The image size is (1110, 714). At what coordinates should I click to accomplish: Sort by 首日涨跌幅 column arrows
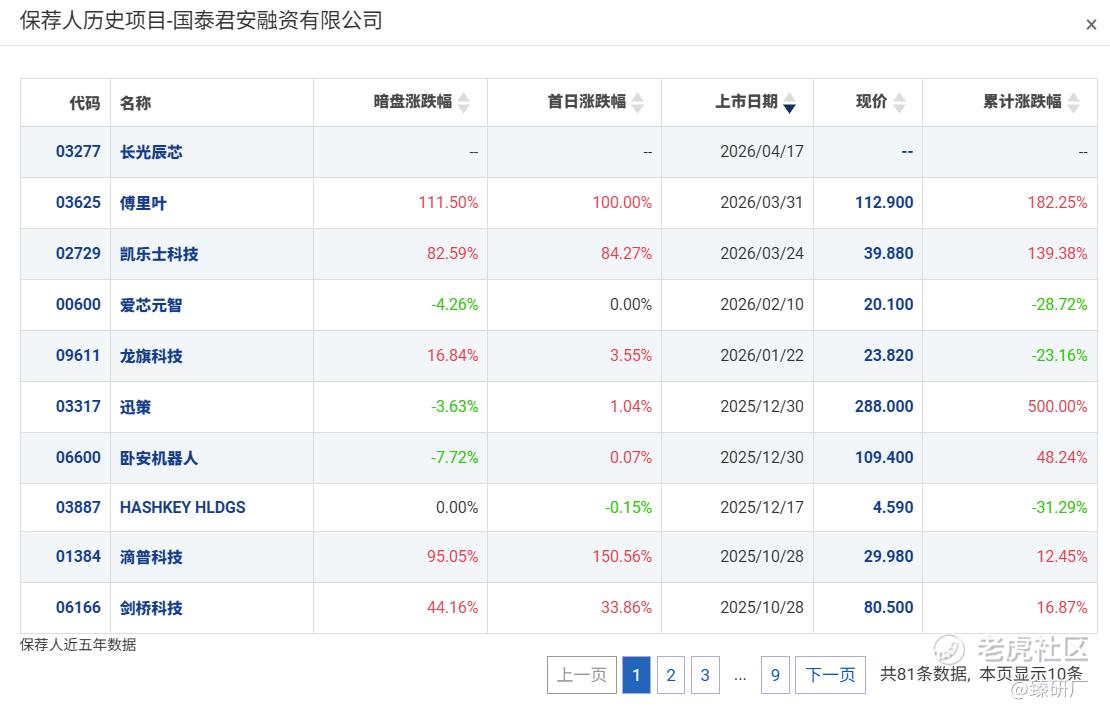pyautogui.click(x=638, y=103)
